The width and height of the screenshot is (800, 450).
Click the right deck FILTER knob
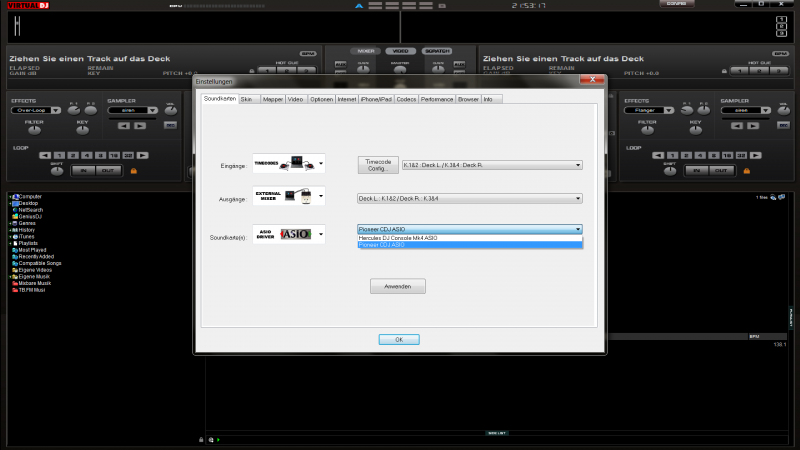(x=647, y=130)
